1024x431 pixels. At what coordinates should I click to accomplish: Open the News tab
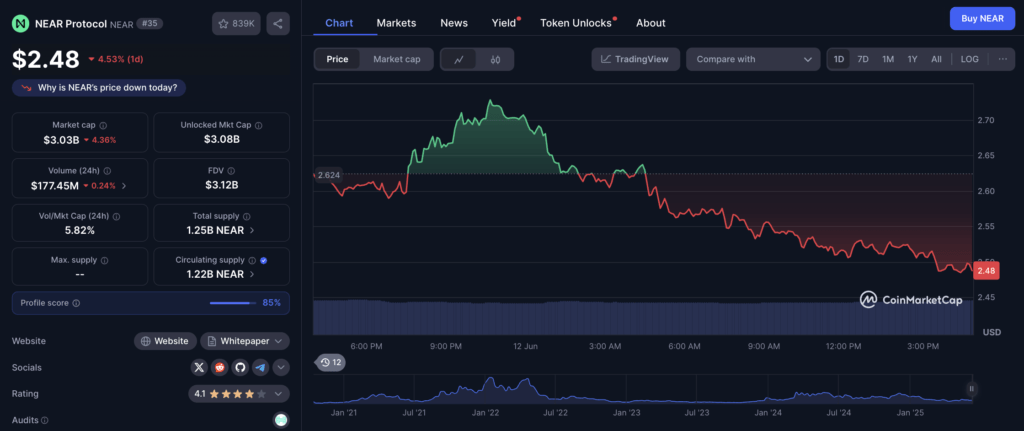pos(454,23)
